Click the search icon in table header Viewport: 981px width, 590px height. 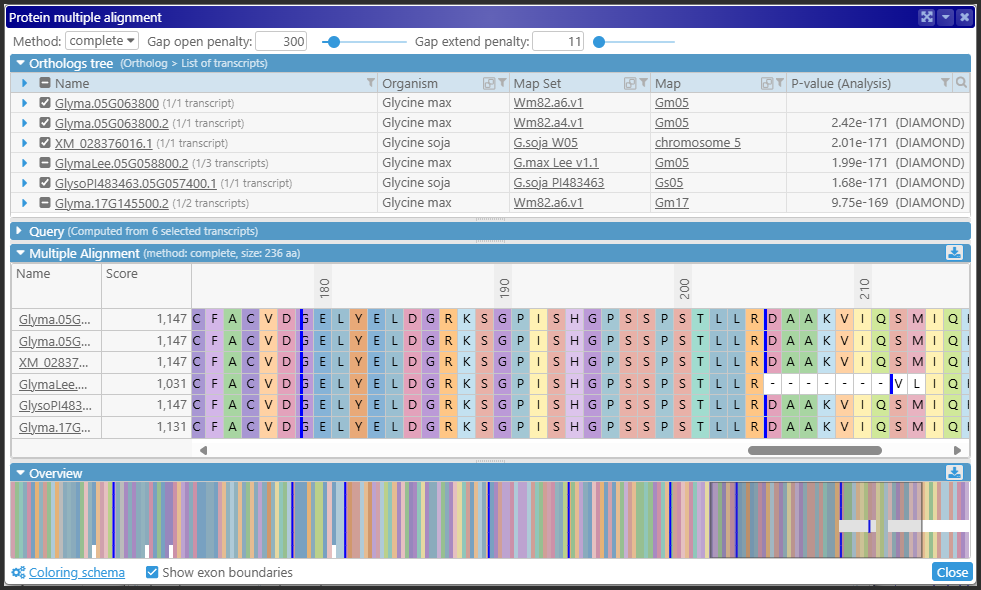tap(962, 83)
